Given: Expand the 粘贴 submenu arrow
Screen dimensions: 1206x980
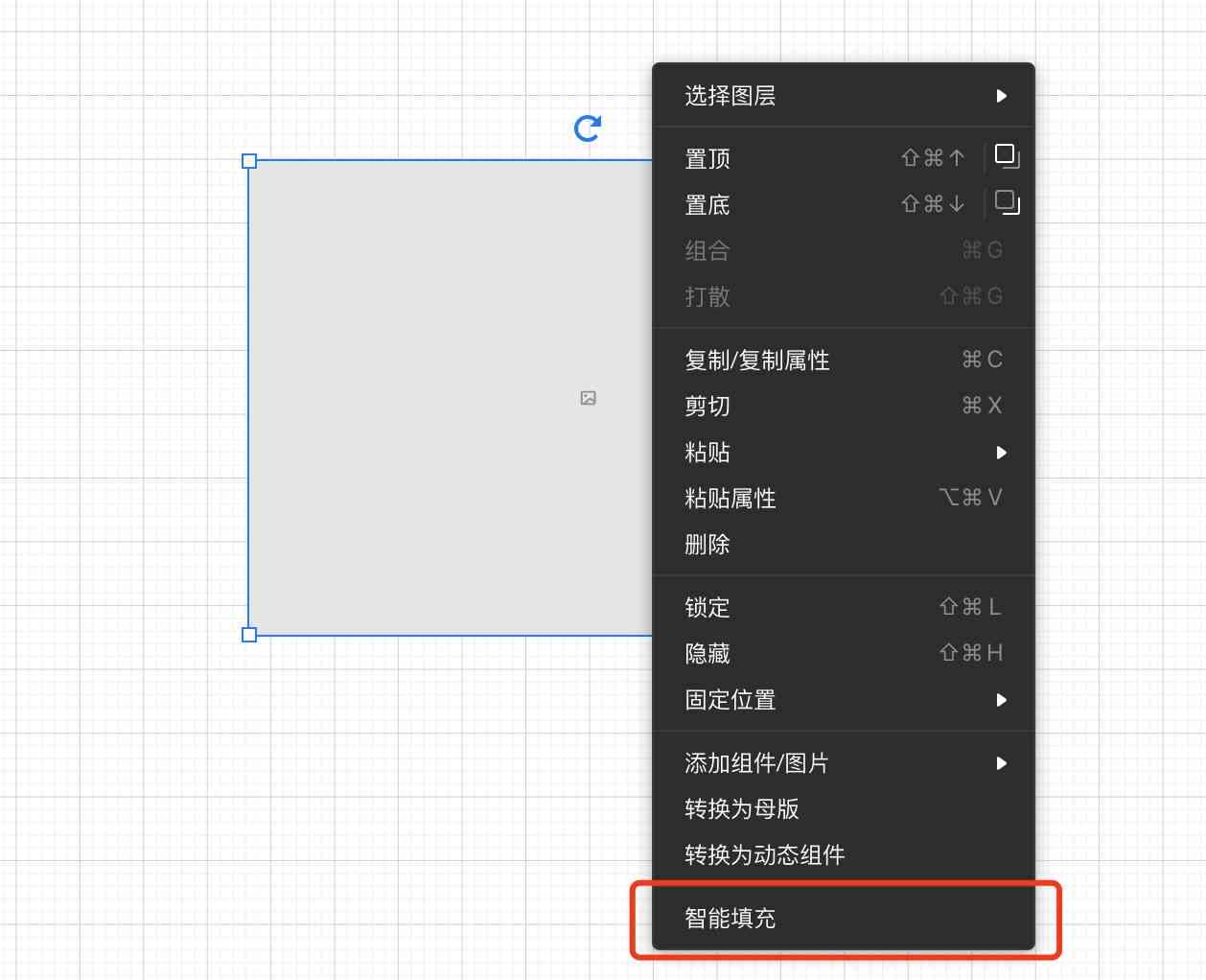Looking at the screenshot, I should coord(1001,453).
